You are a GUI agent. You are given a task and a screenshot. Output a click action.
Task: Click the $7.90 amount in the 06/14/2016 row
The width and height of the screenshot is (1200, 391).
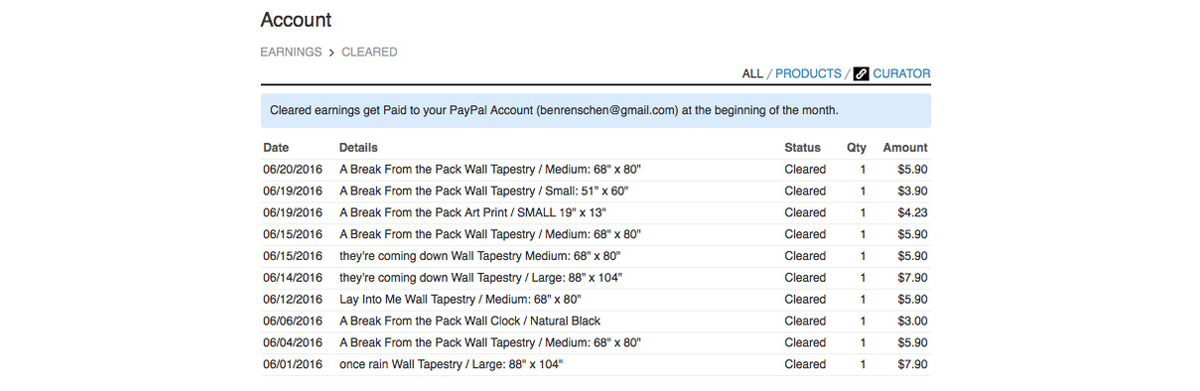pyautogui.click(x=912, y=278)
